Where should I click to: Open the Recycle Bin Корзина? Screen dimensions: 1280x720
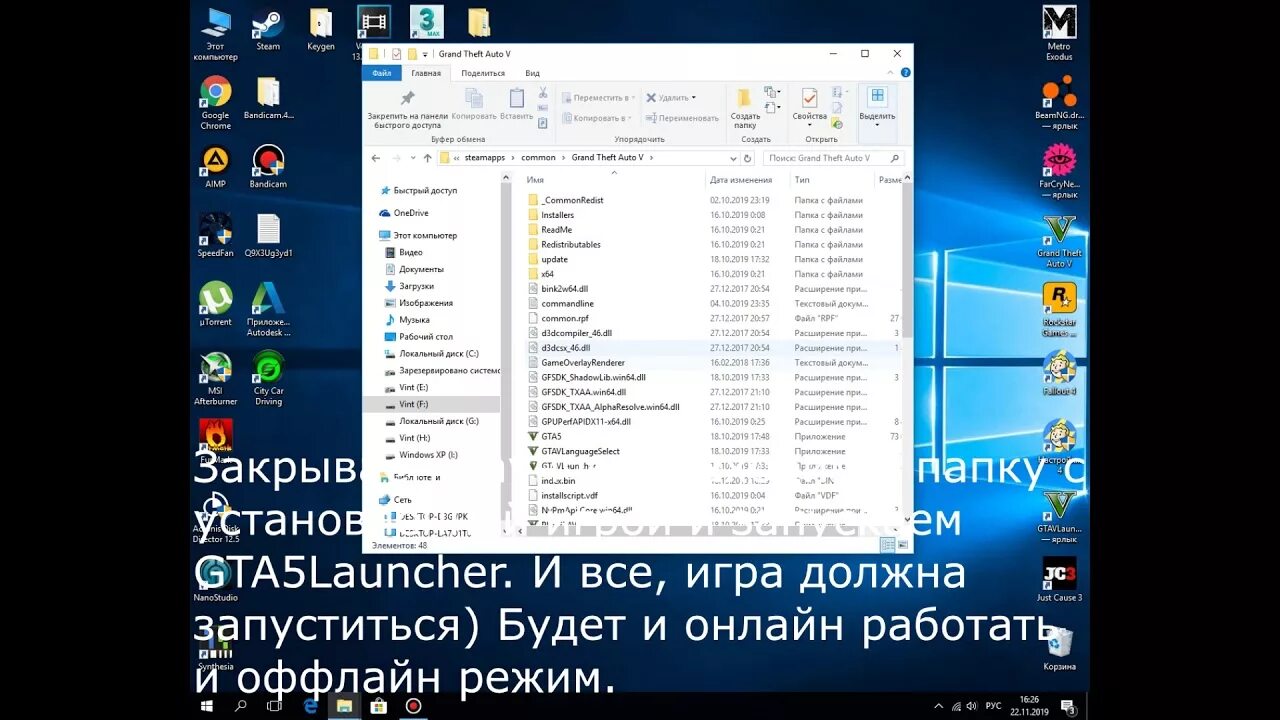[x=1059, y=648]
